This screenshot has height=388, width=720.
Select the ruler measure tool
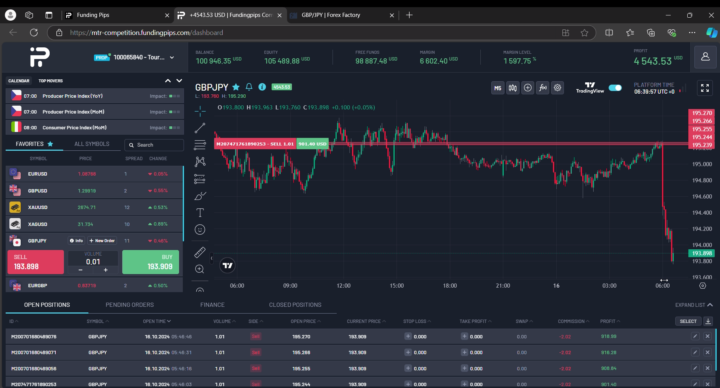pos(200,252)
